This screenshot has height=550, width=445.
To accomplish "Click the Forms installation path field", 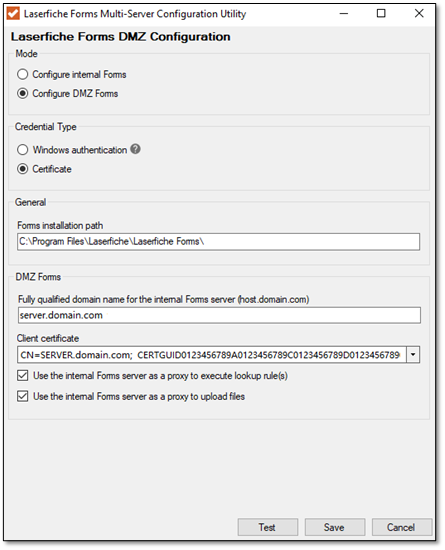I will click(x=218, y=242).
